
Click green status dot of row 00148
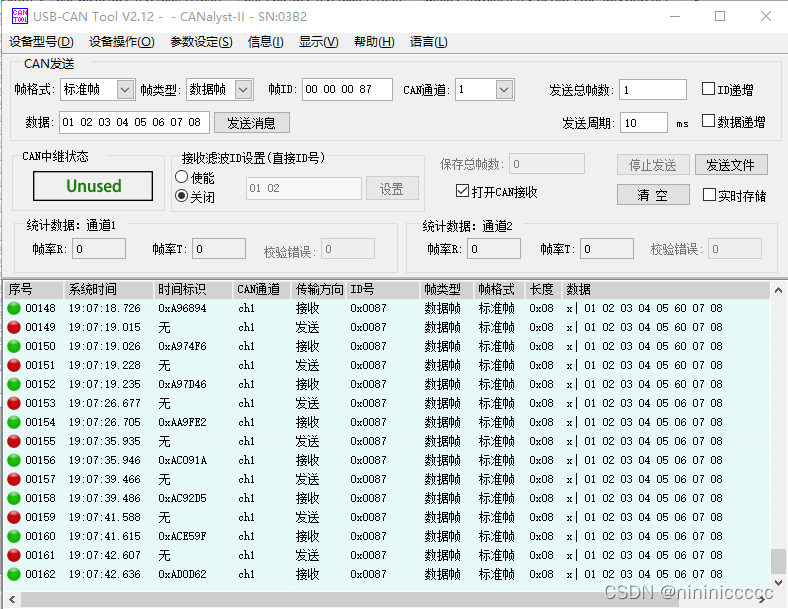pyautogui.click(x=14, y=308)
